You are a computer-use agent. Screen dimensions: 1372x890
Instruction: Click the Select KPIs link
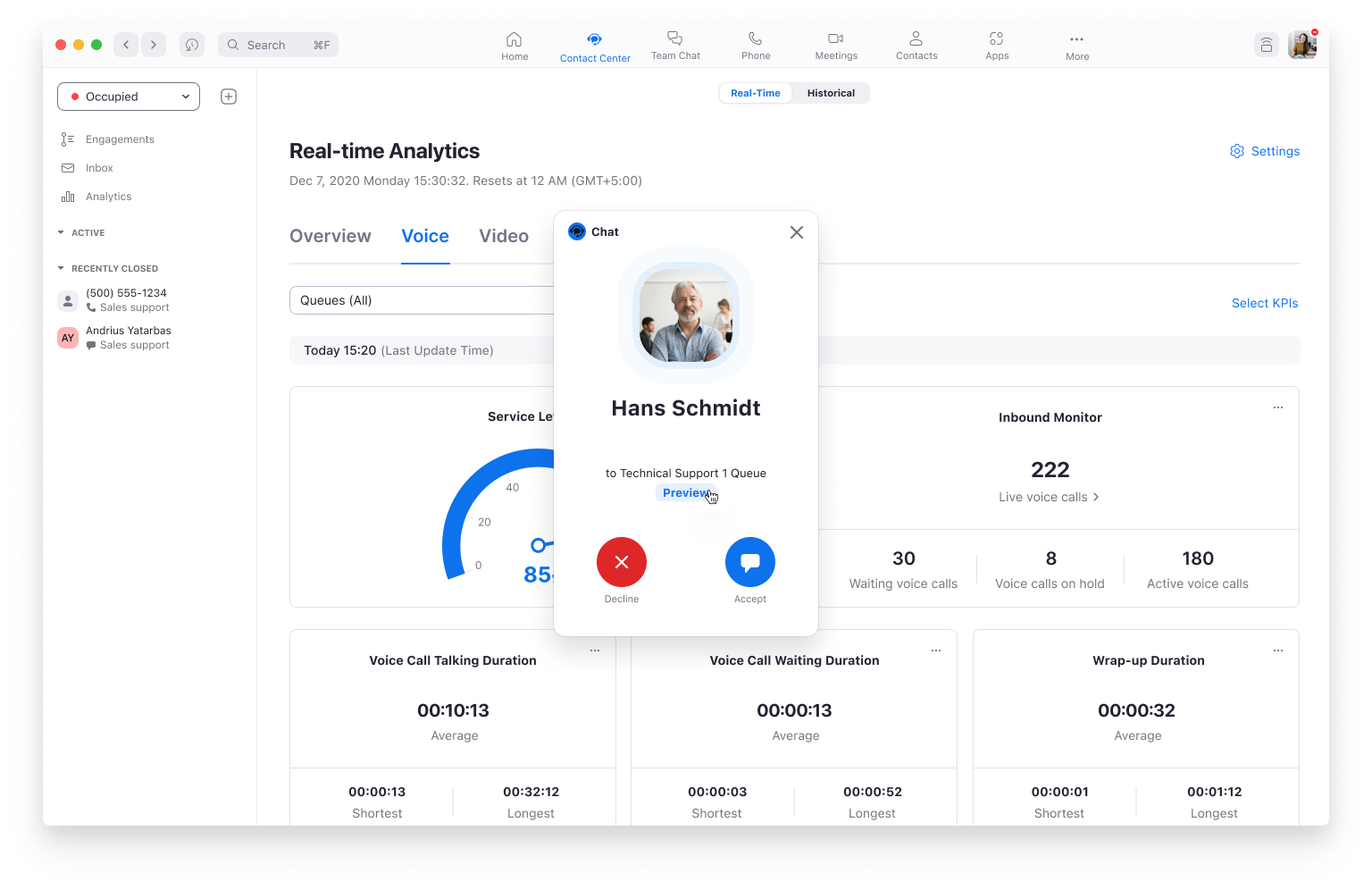click(1264, 303)
